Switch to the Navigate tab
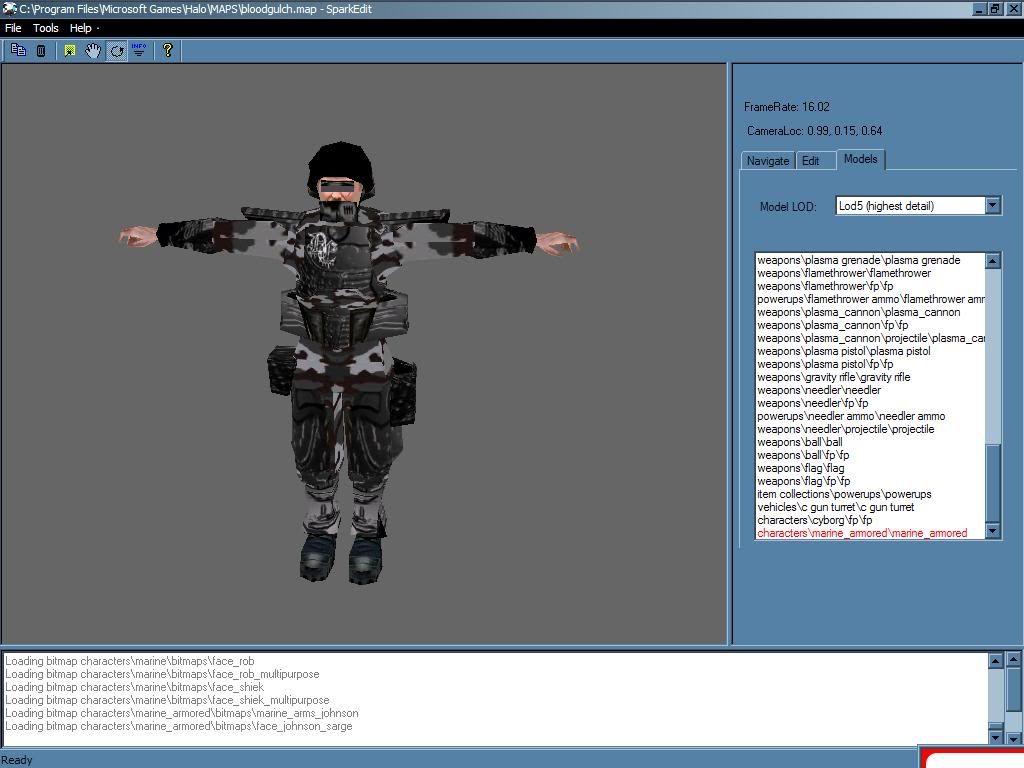1024x768 pixels. coord(768,161)
